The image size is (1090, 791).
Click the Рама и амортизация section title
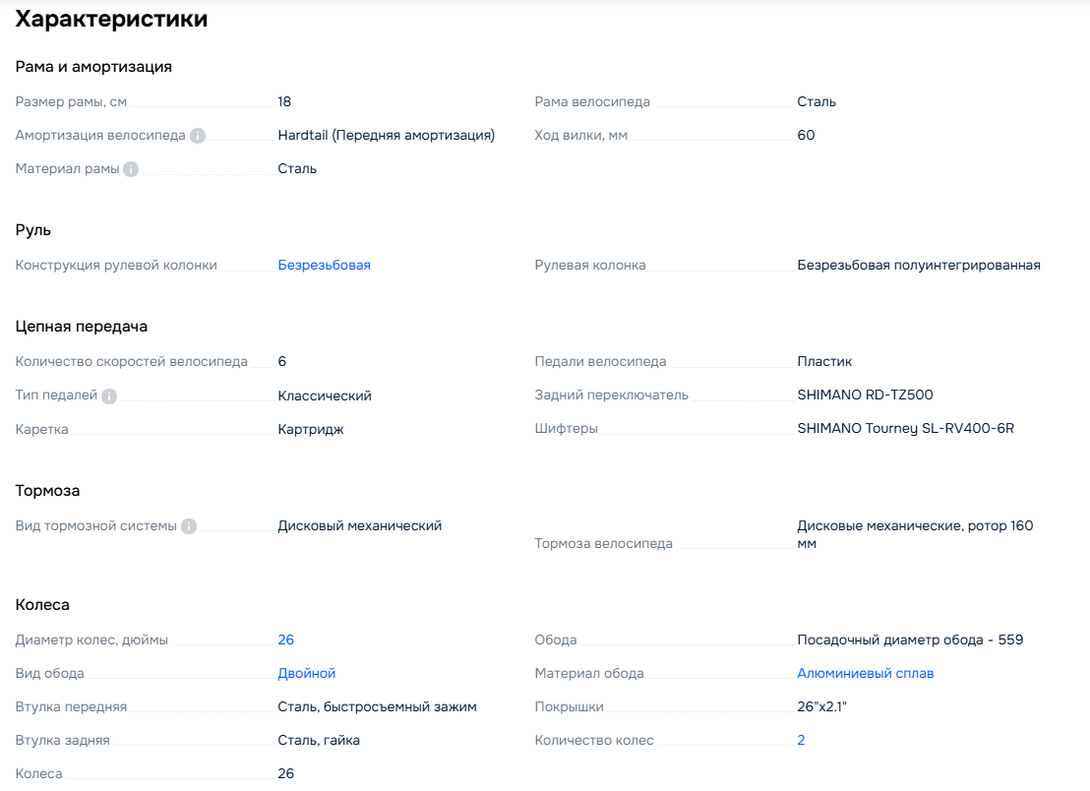pos(93,67)
